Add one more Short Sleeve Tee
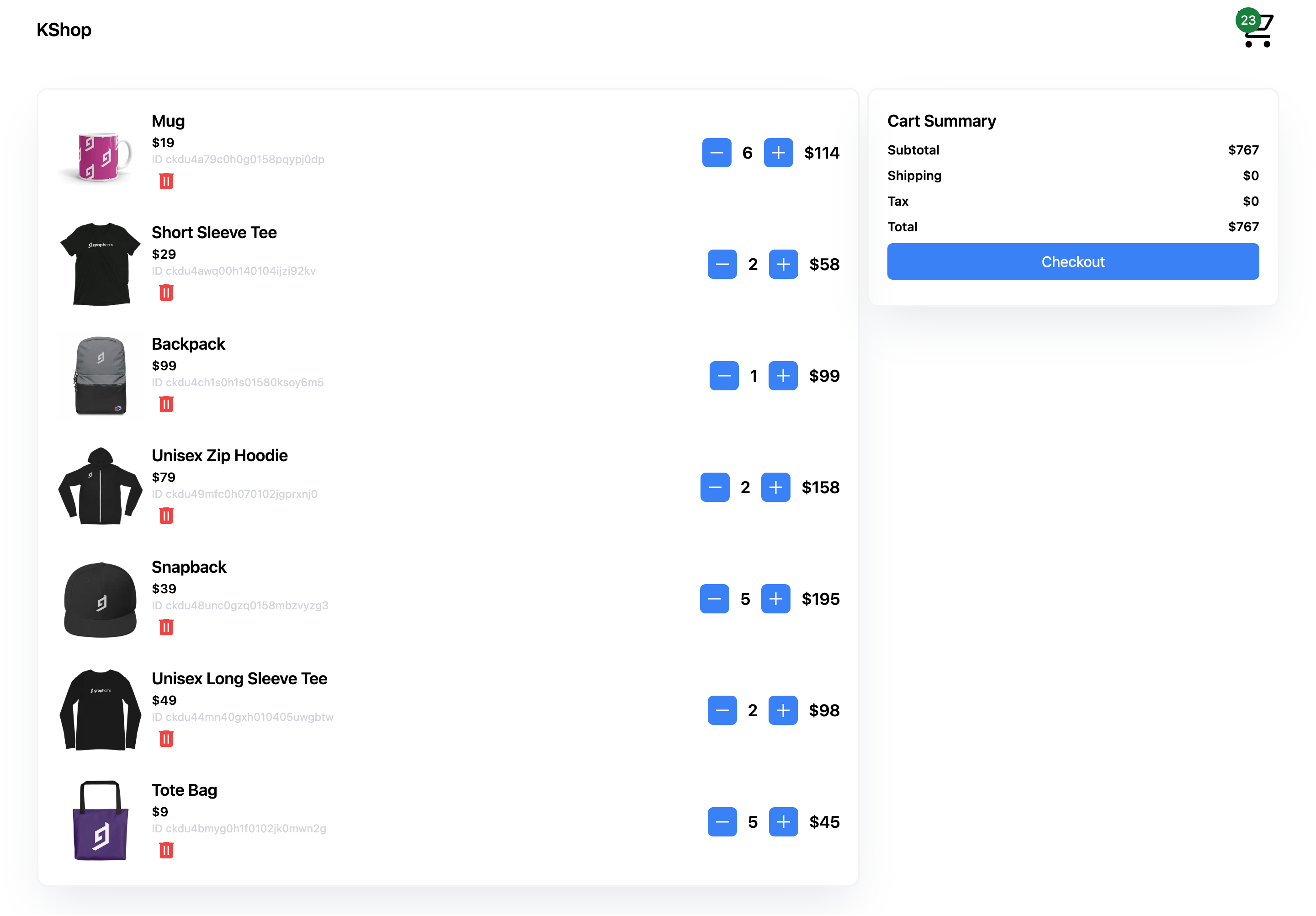 coord(783,264)
